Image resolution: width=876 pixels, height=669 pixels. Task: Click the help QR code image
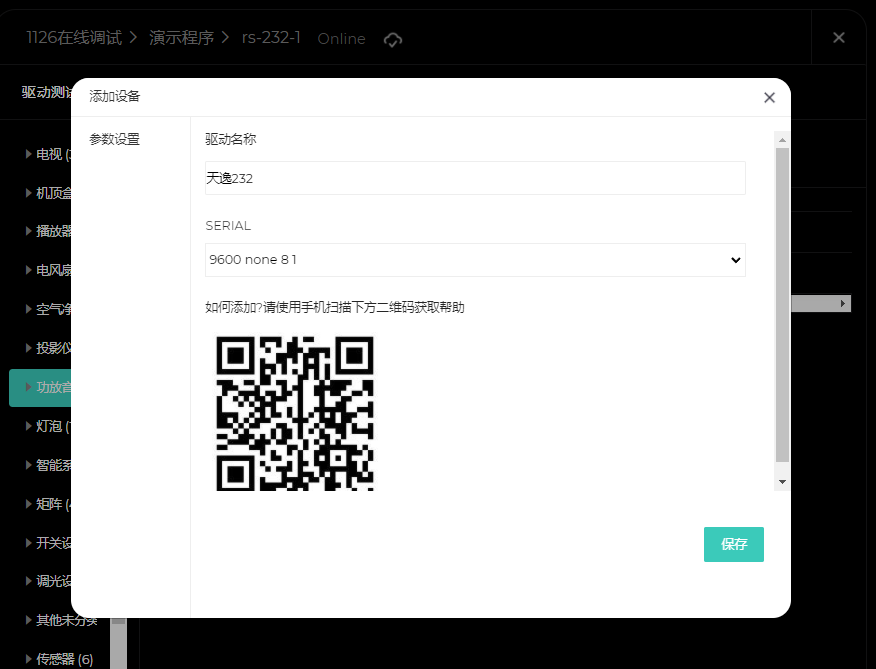(x=294, y=414)
